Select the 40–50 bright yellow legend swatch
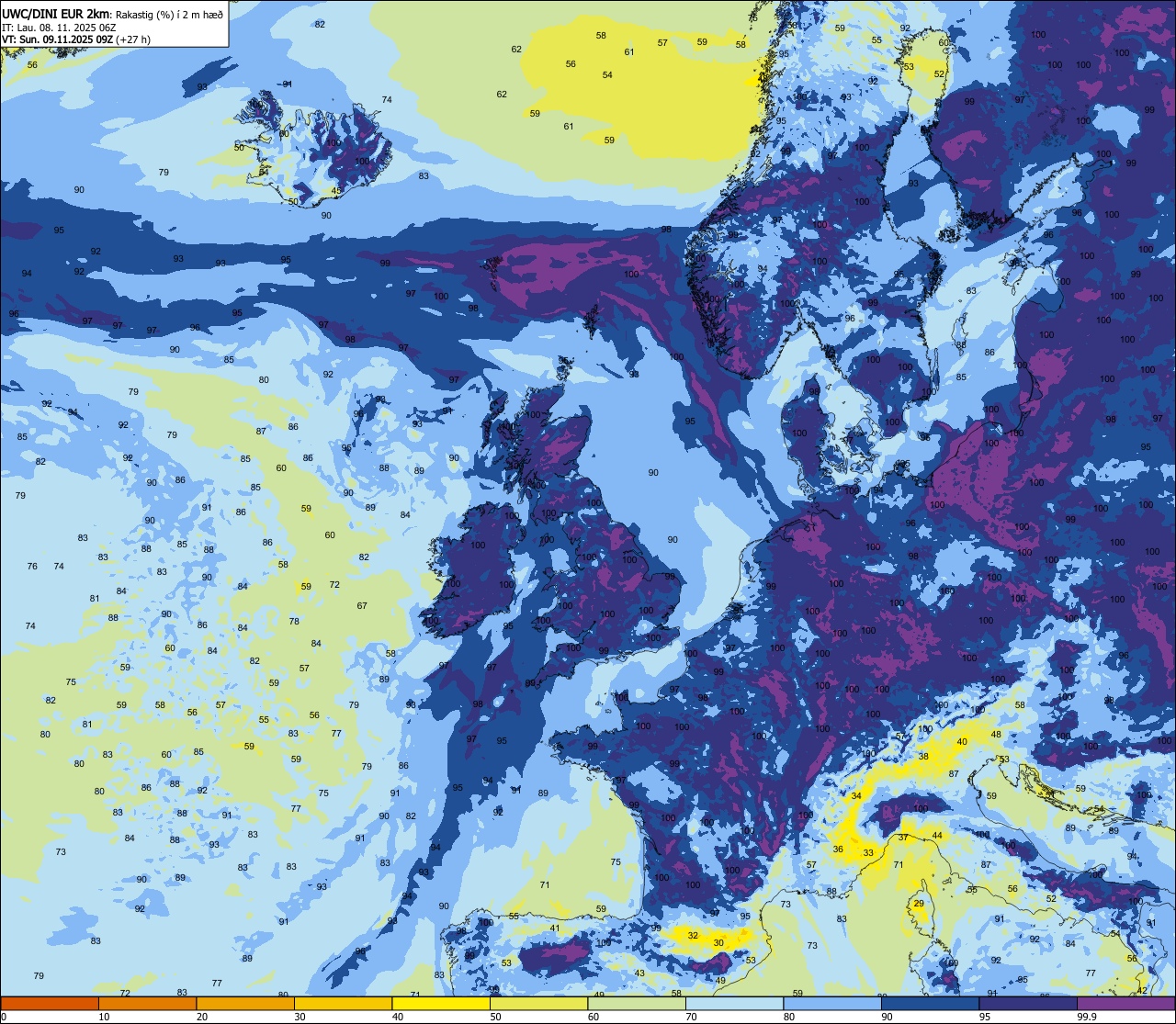1176x1024 pixels. 441,1004
